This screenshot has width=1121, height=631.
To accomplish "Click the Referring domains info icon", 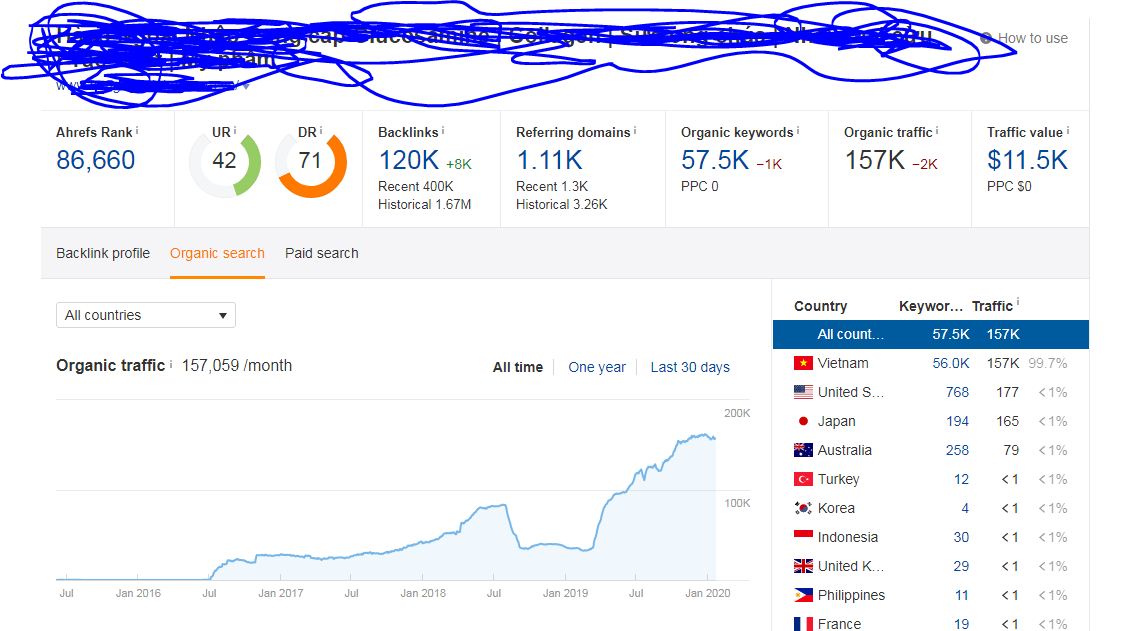I will 635,131.
